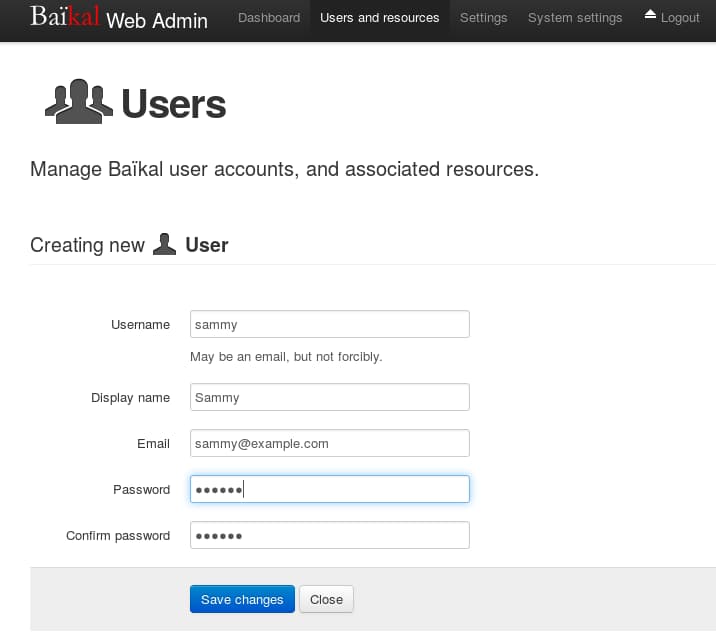Click the Users group icon
716x636 pixels.
tap(79, 101)
